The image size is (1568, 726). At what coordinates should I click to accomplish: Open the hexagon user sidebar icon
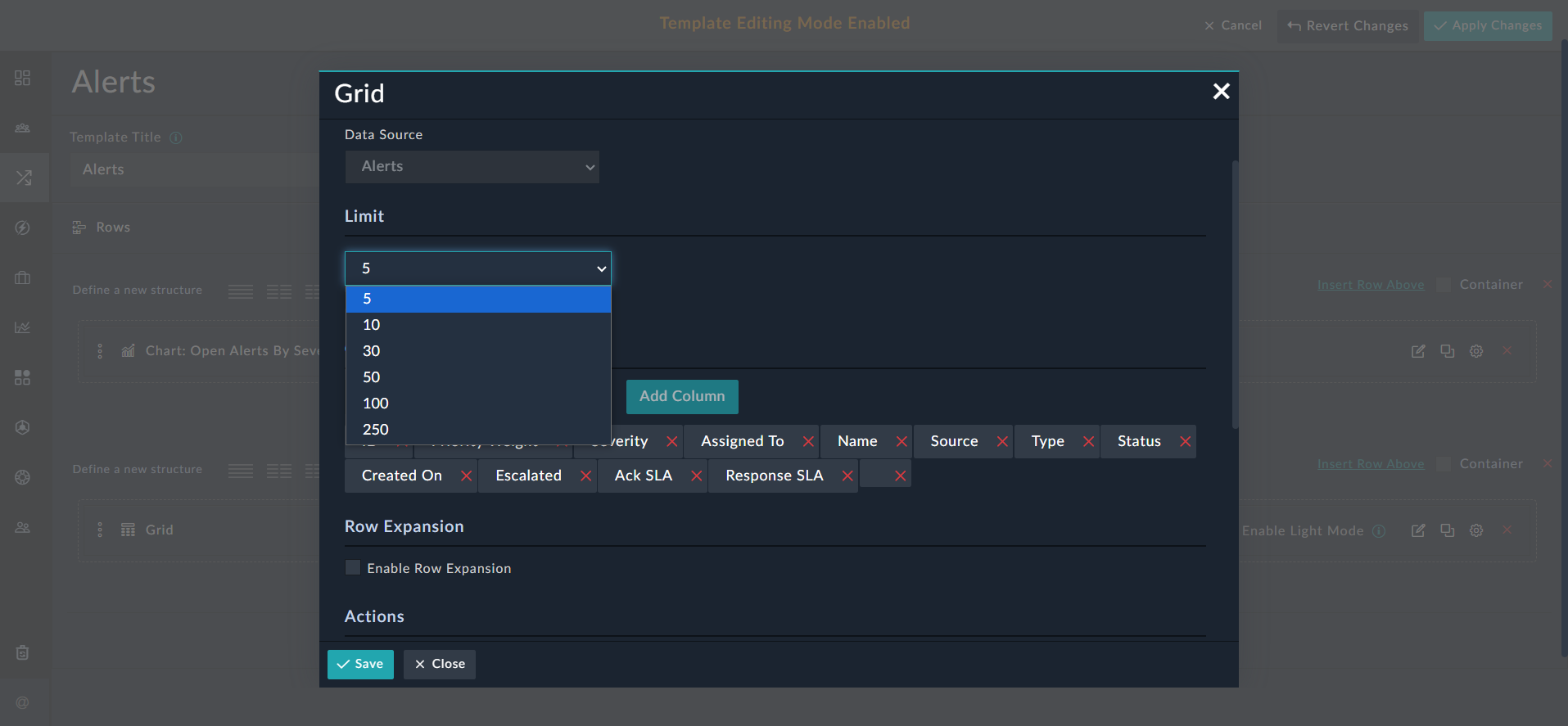[23, 427]
